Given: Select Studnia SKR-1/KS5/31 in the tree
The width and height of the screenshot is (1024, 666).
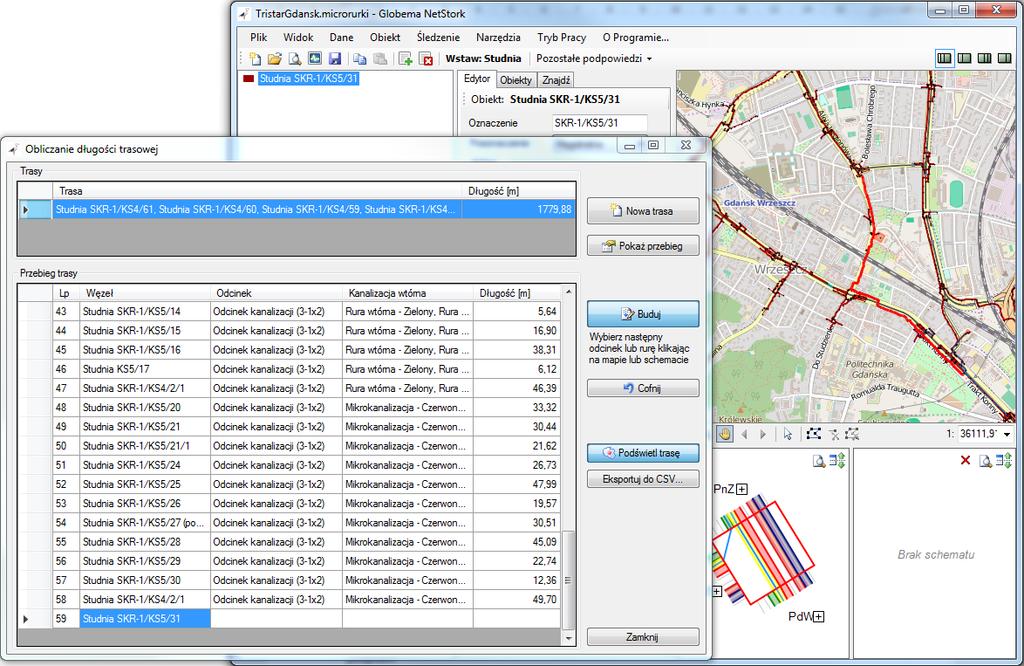Looking at the screenshot, I should pyautogui.click(x=308, y=78).
